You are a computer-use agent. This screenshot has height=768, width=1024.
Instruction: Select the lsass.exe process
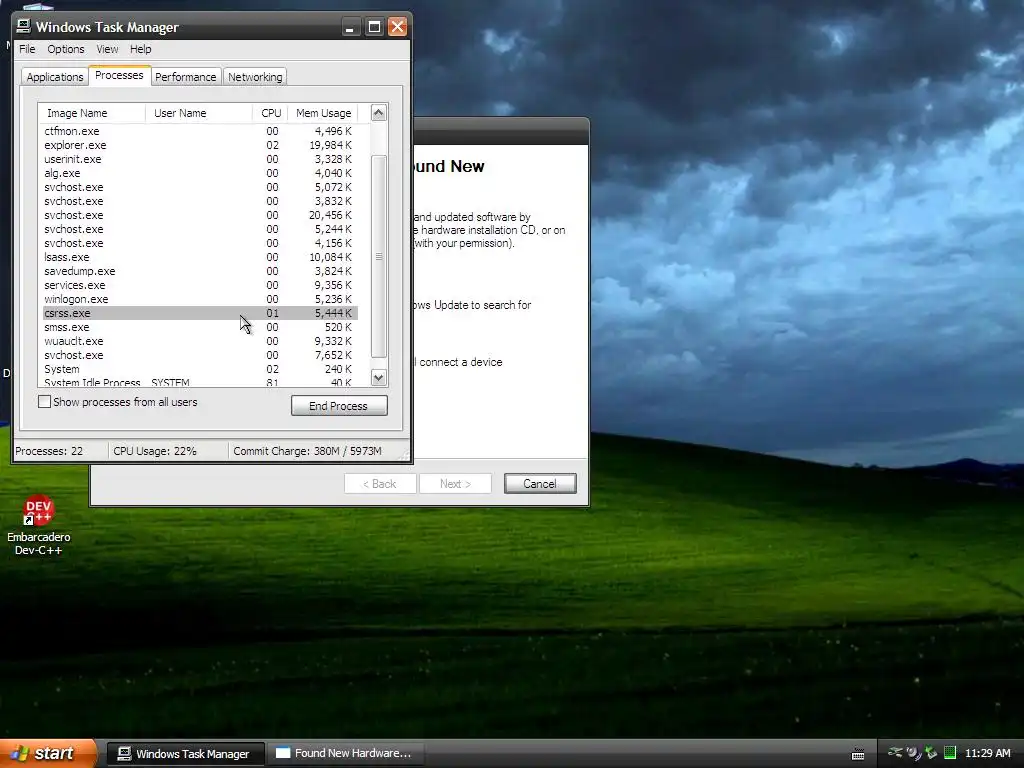[200, 257]
